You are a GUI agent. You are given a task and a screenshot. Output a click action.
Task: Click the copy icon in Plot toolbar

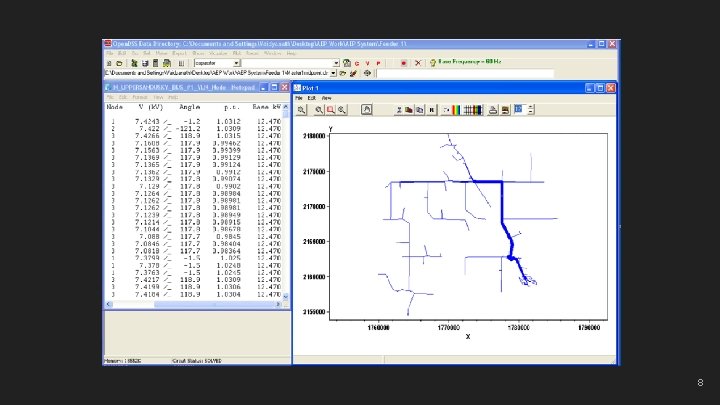[420, 110]
